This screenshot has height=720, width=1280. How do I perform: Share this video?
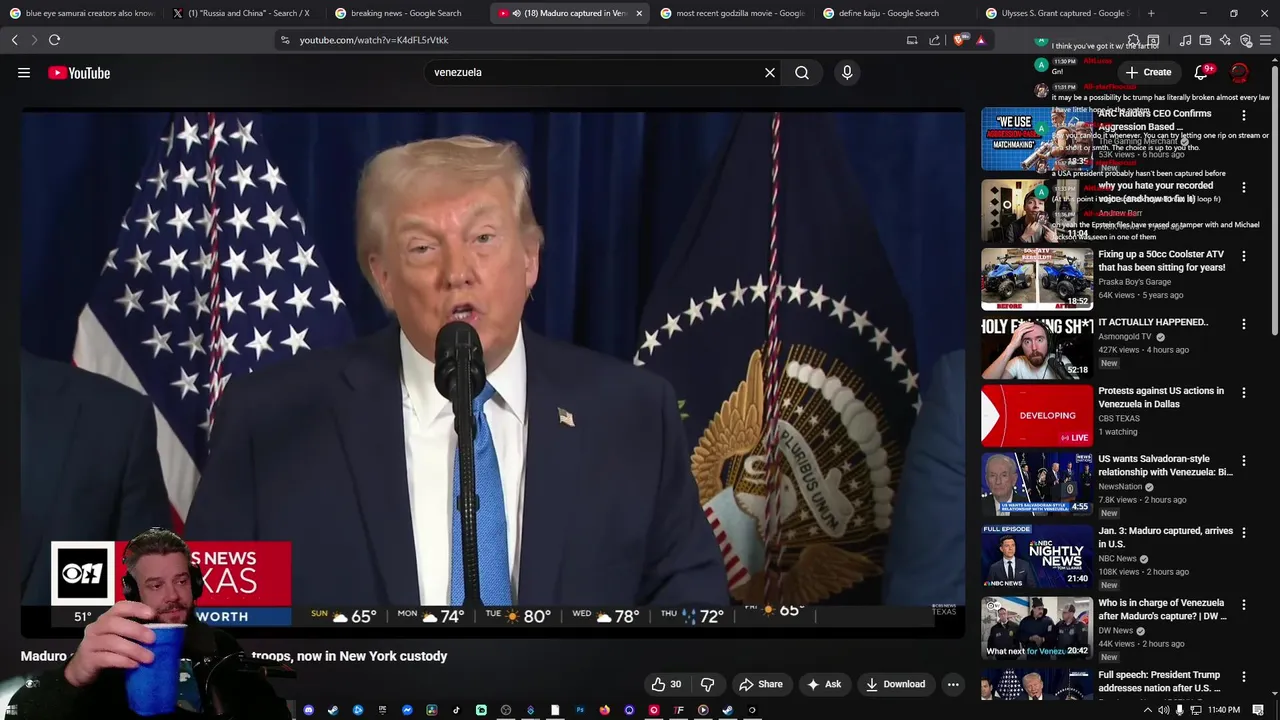pos(760,684)
